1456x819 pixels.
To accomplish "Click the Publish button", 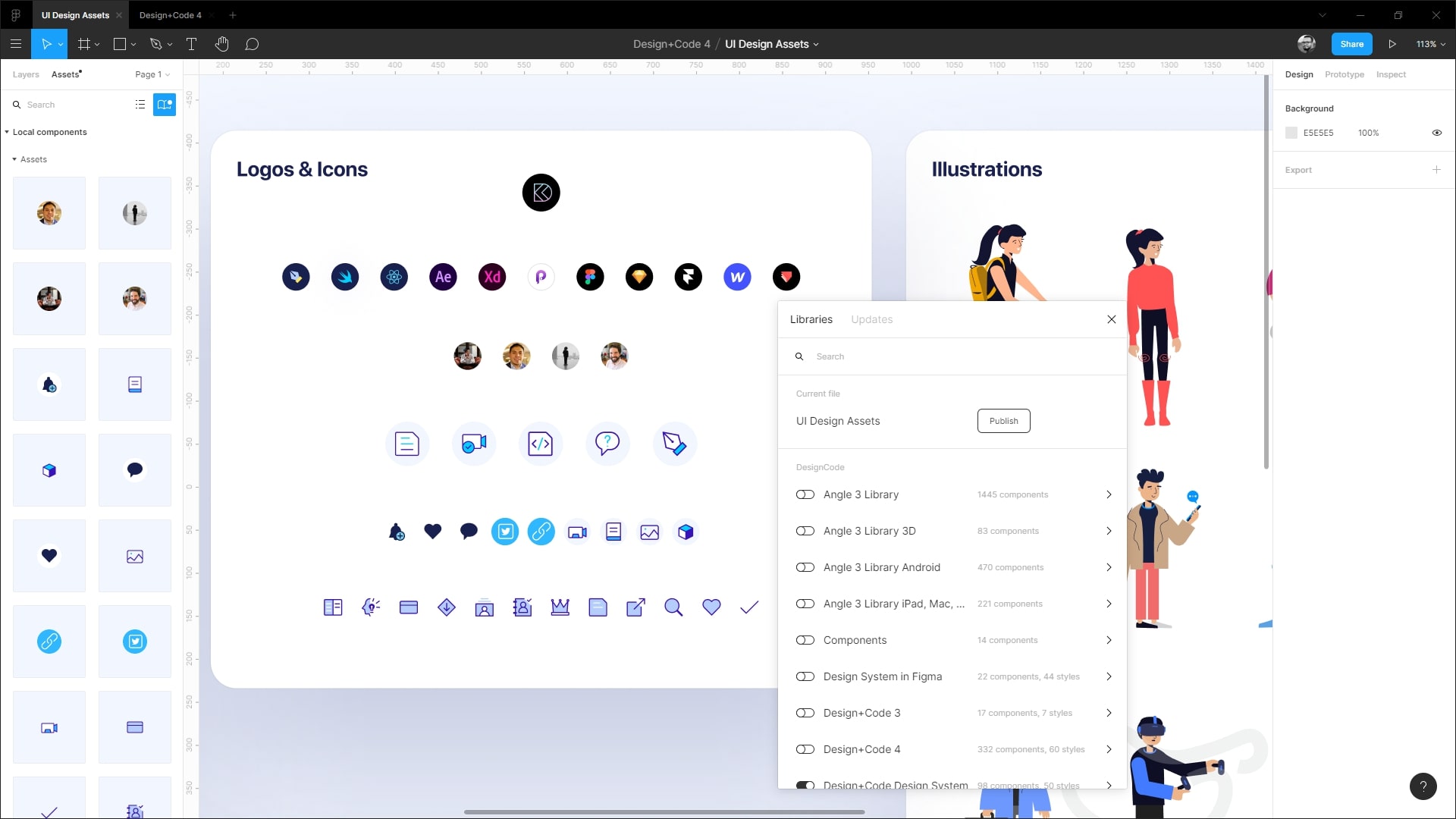I will (x=1003, y=421).
